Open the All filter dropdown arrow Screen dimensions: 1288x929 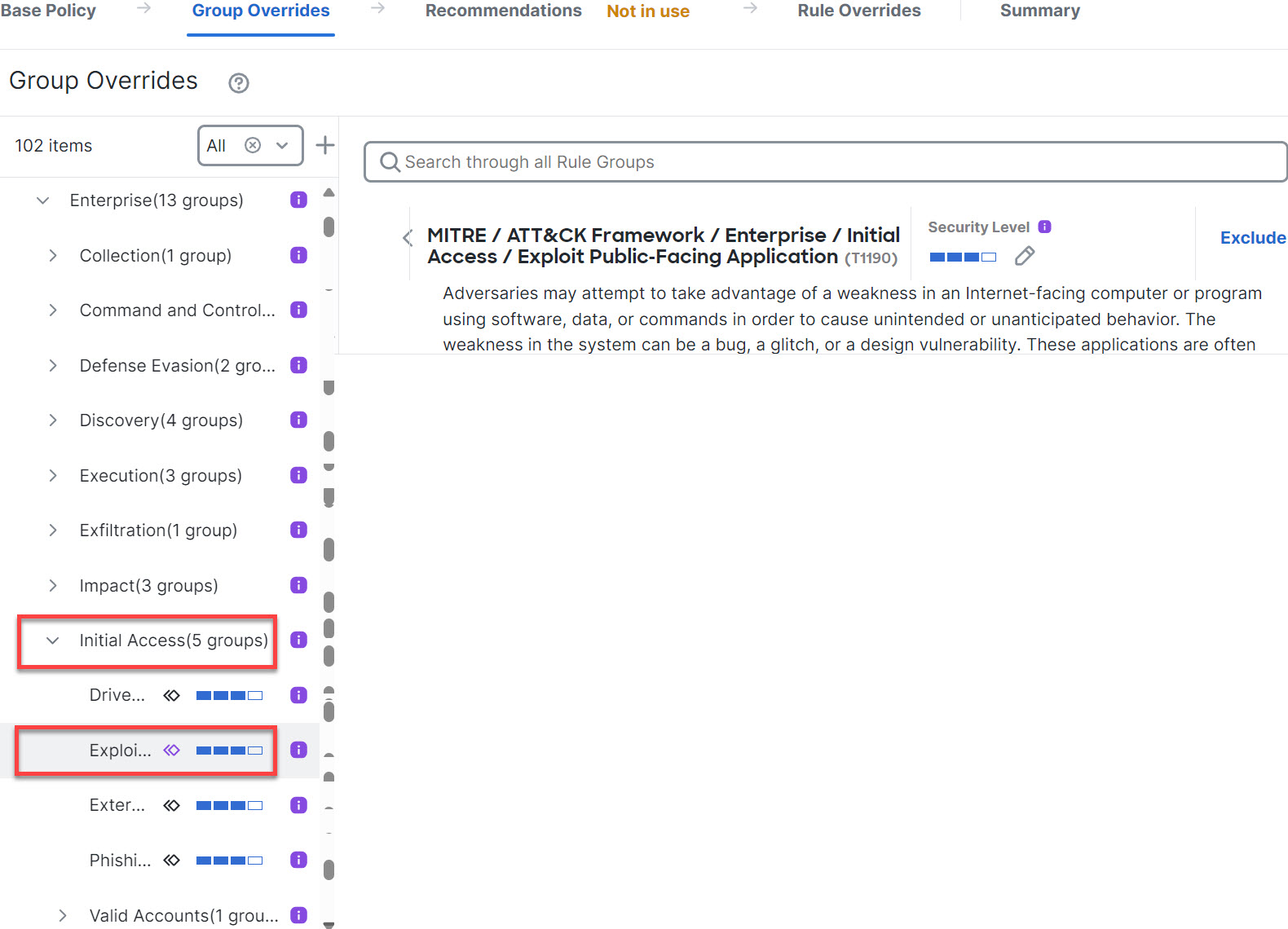[x=282, y=146]
